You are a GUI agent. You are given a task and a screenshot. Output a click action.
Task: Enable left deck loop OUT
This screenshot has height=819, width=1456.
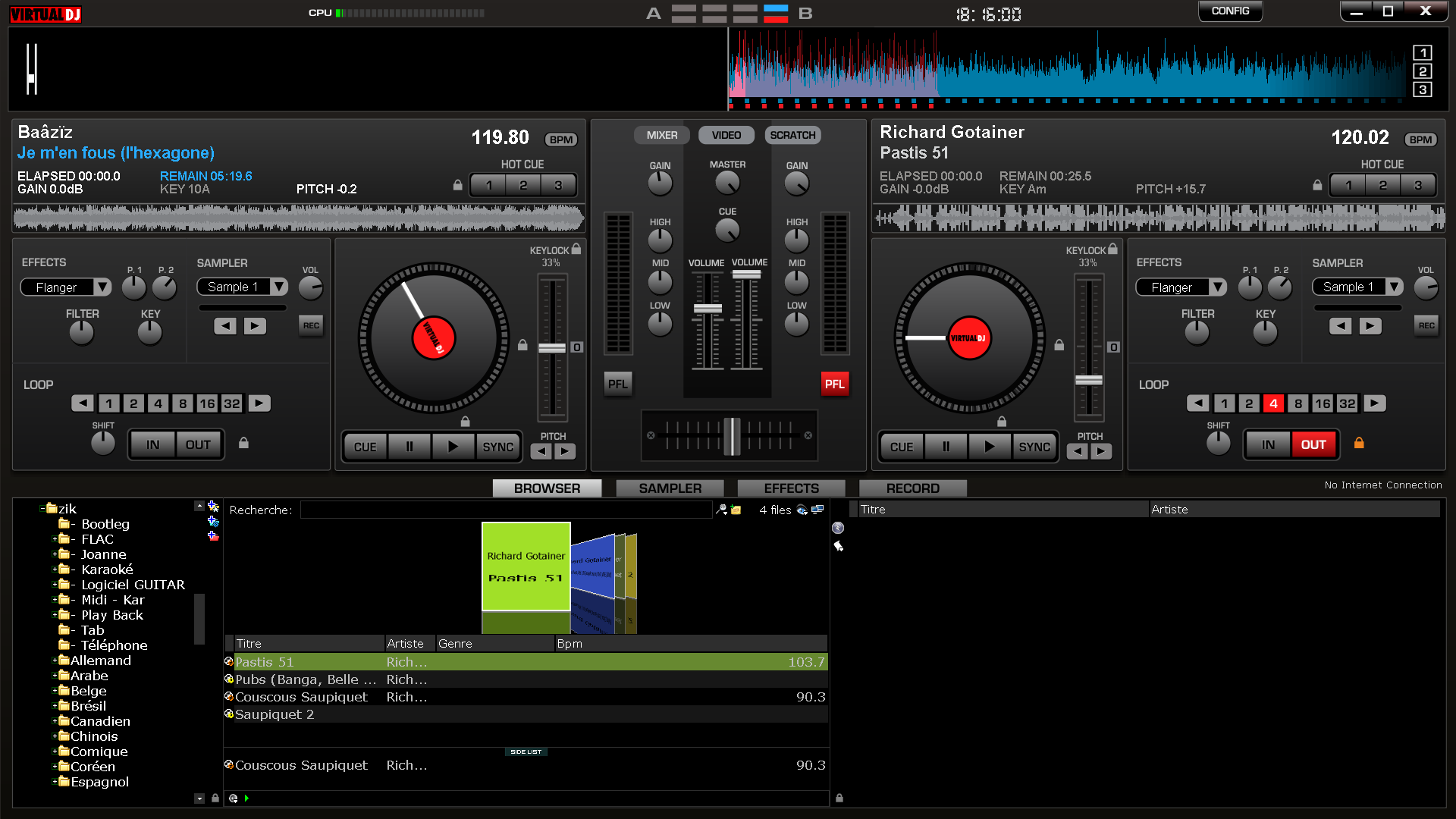(199, 445)
